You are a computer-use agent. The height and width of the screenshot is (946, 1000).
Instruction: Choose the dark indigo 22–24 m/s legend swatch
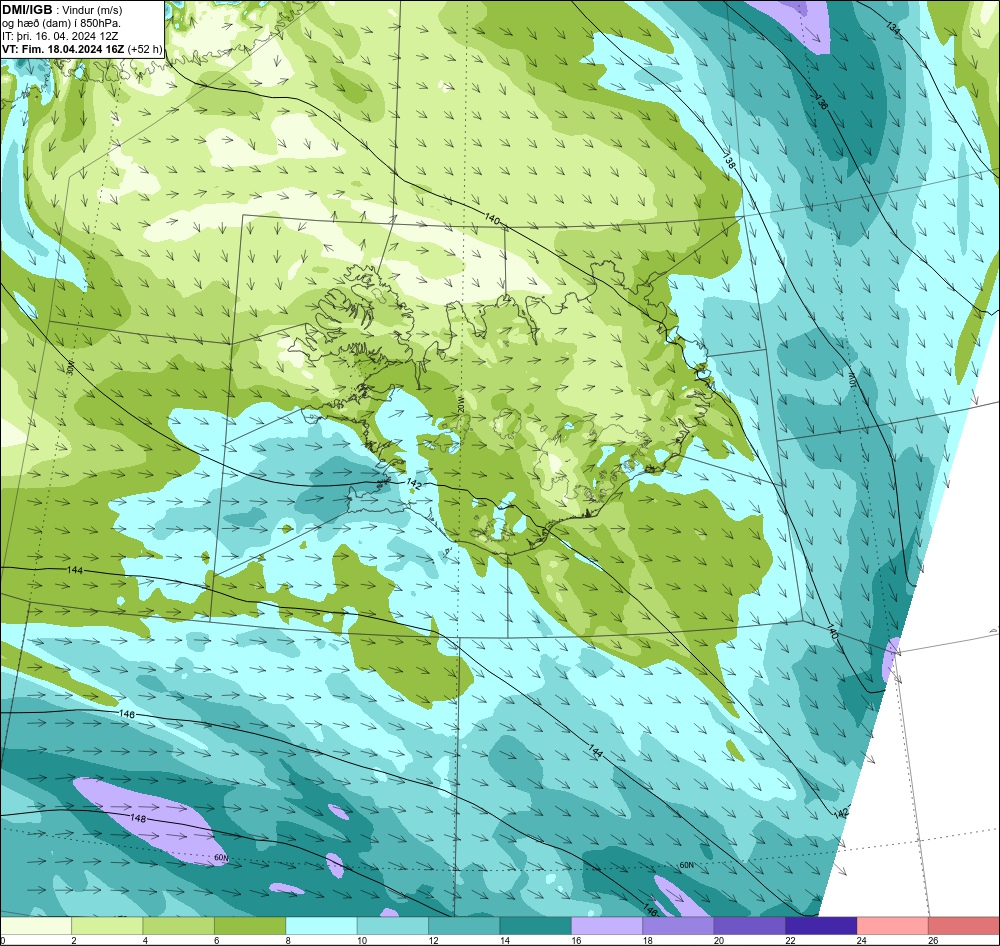coord(821,925)
